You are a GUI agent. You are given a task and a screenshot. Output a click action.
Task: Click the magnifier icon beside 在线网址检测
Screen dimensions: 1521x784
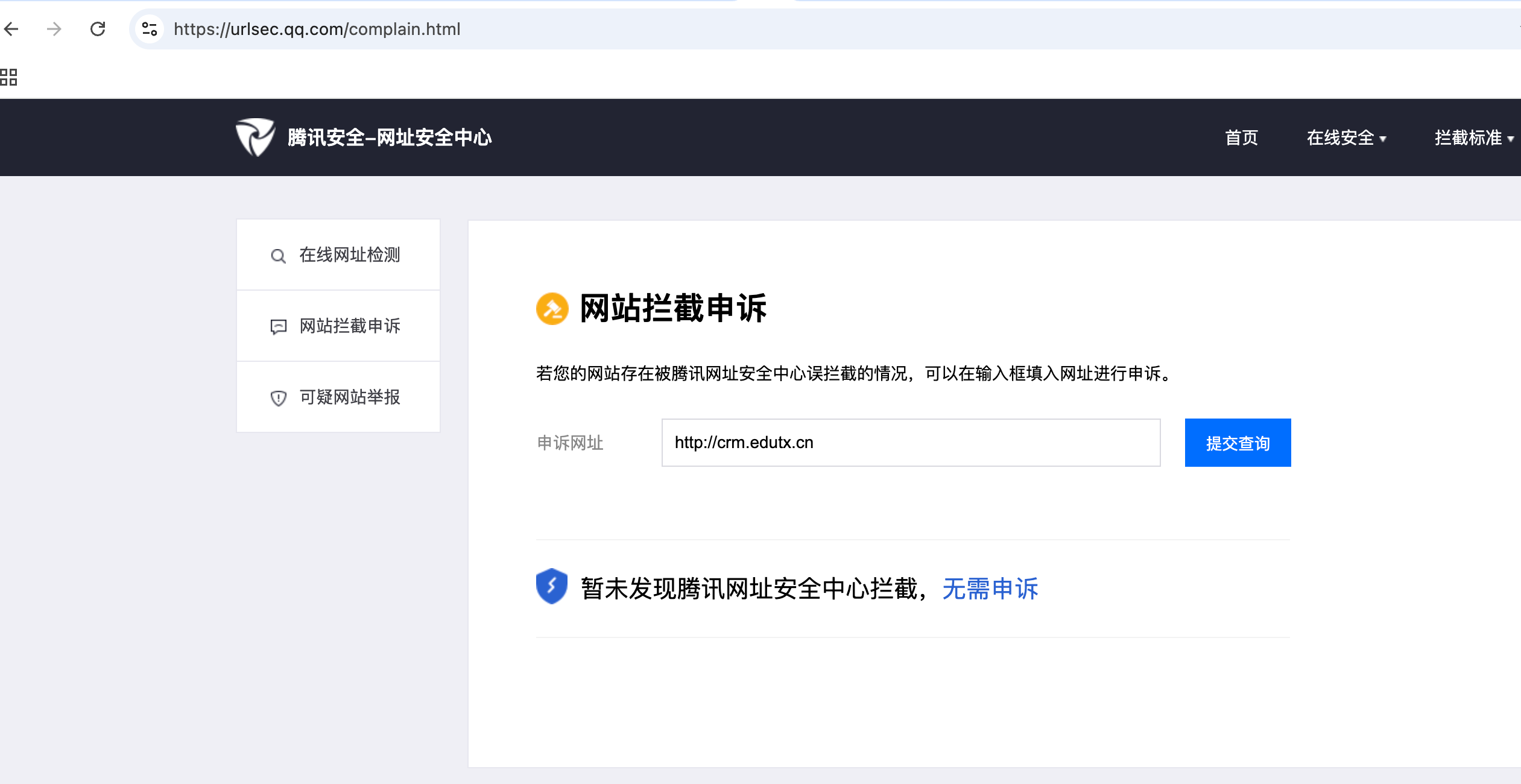point(278,256)
